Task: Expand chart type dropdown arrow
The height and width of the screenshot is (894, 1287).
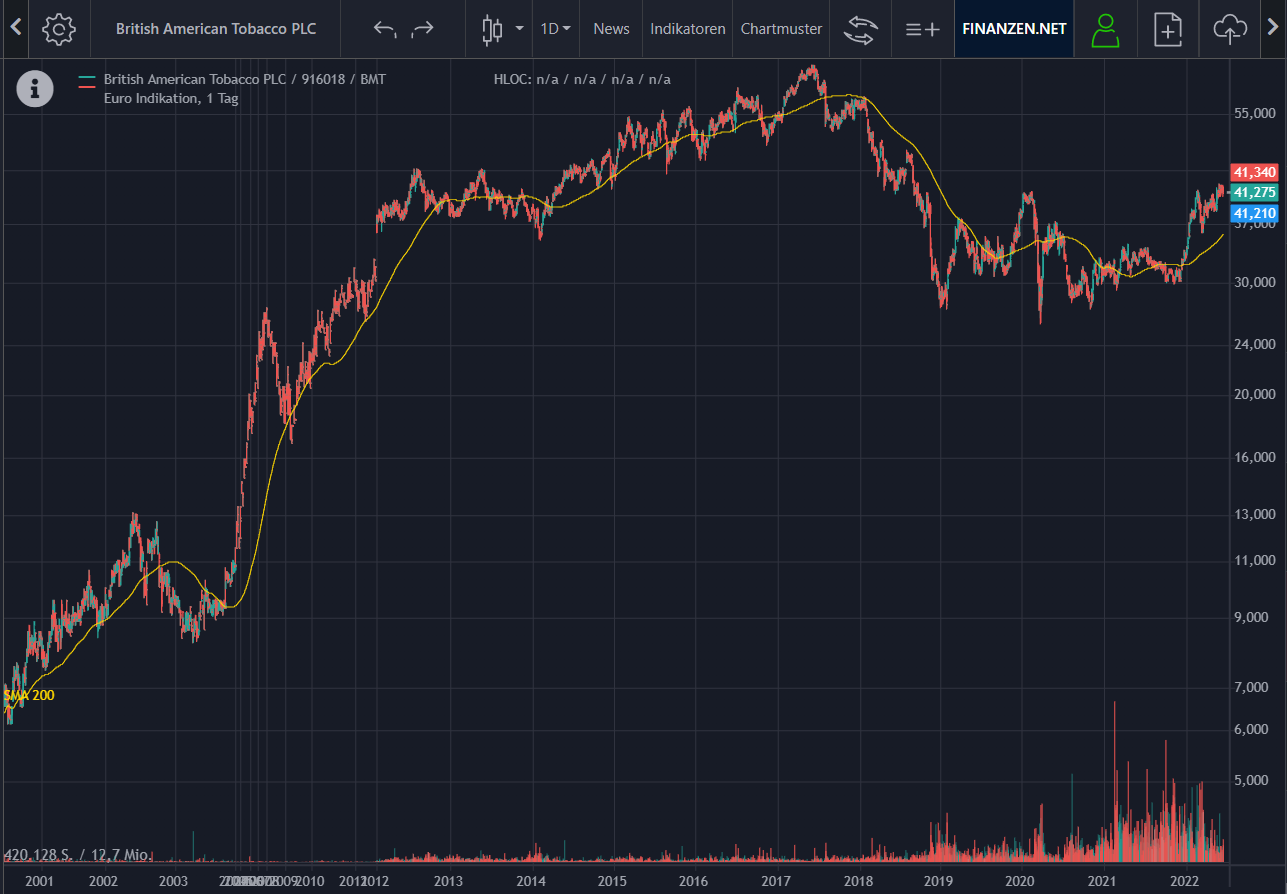Action: pyautogui.click(x=519, y=28)
